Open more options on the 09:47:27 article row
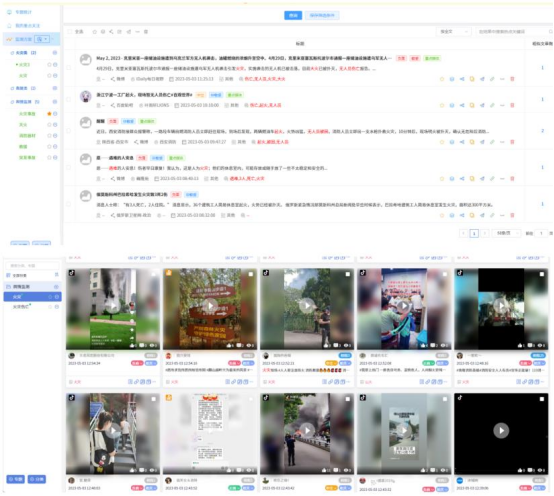 [x=502, y=142]
